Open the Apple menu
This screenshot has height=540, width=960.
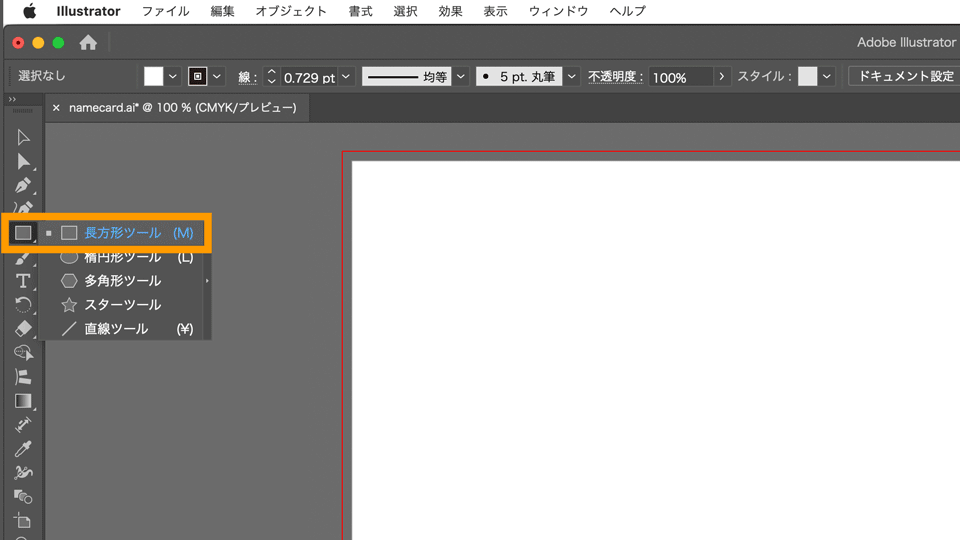pos(29,11)
